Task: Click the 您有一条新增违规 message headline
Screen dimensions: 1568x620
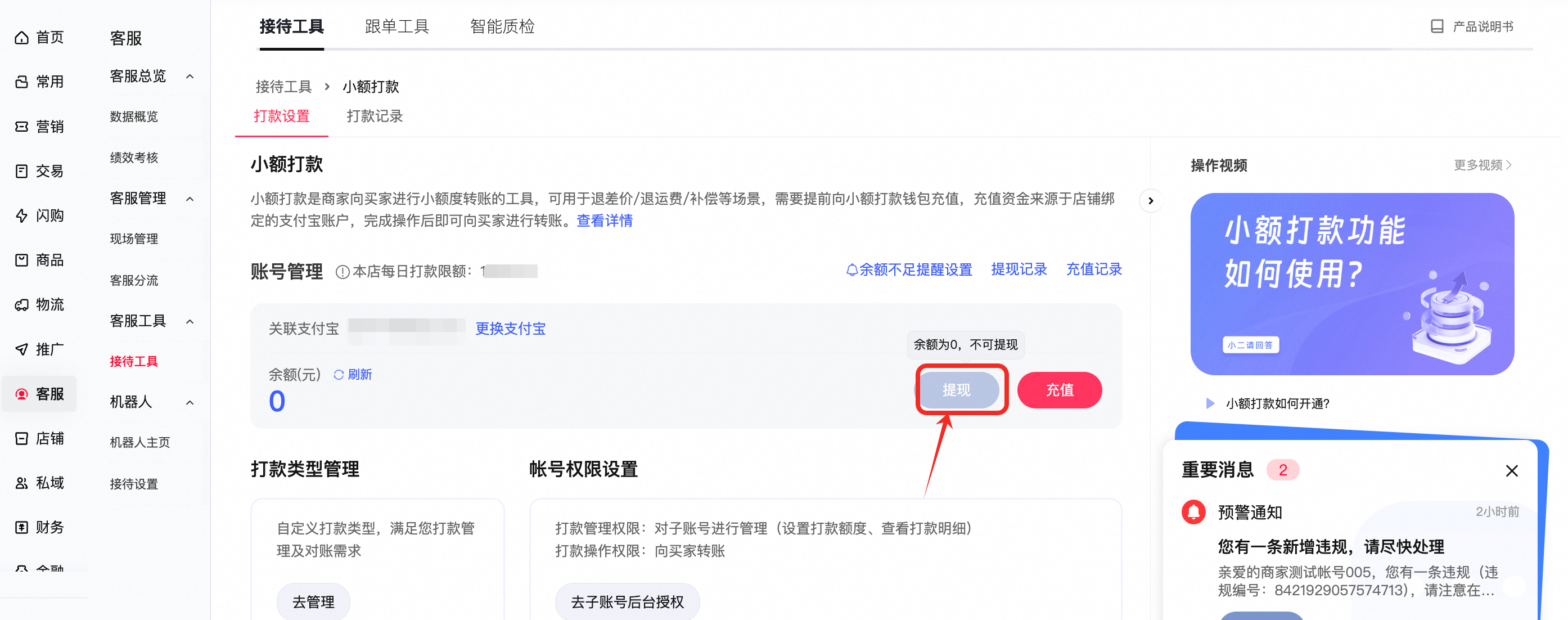Action: [1331, 547]
